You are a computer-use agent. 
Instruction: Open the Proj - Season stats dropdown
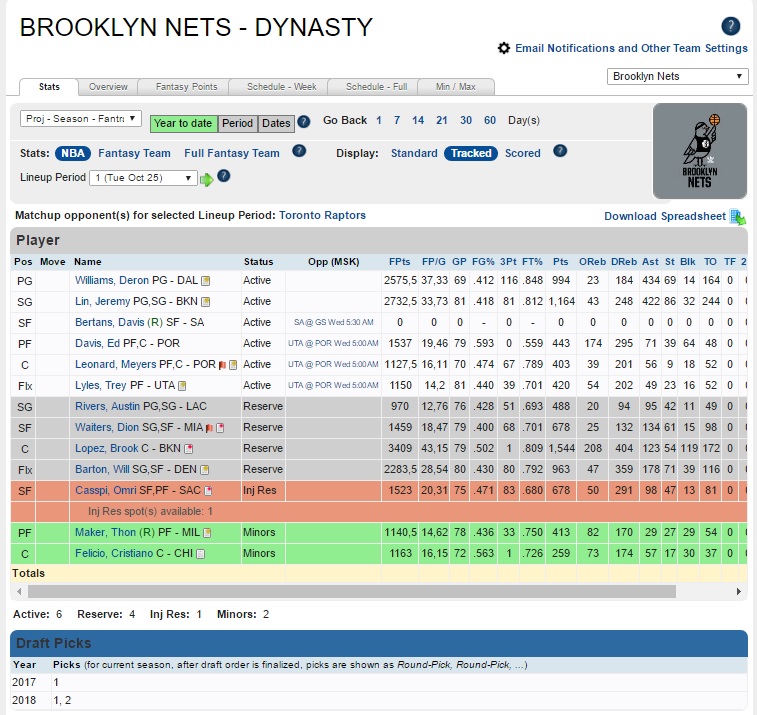pyautogui.click(x=81, y=119)
